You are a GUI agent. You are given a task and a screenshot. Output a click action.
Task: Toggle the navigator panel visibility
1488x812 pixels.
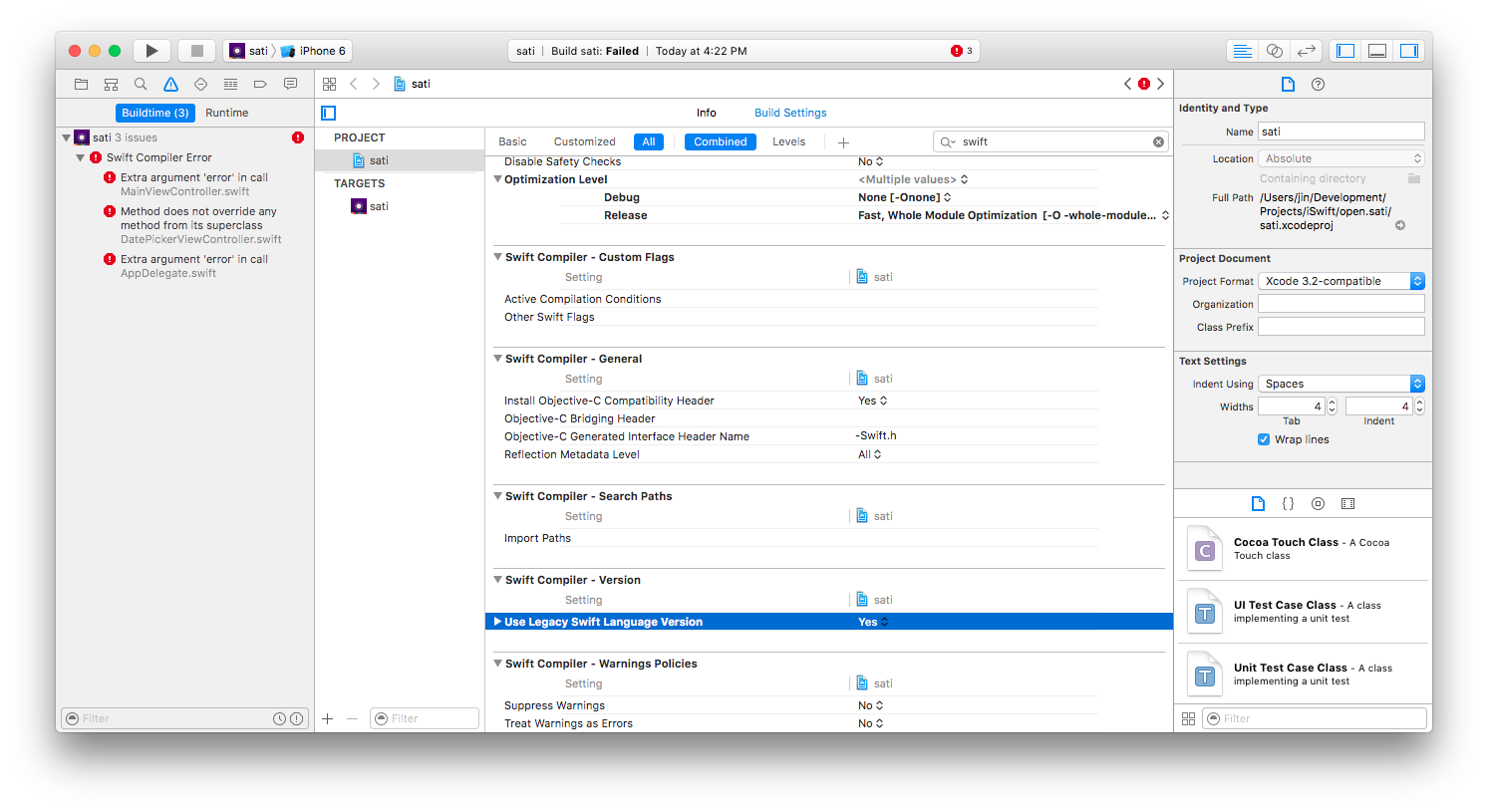point(1345,51)
